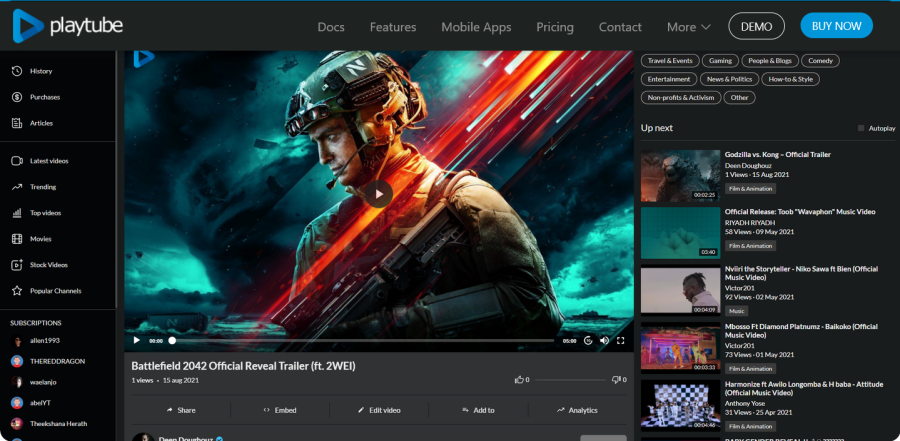Open the Pricing page

pyautogui.click(x=555, y=27)
